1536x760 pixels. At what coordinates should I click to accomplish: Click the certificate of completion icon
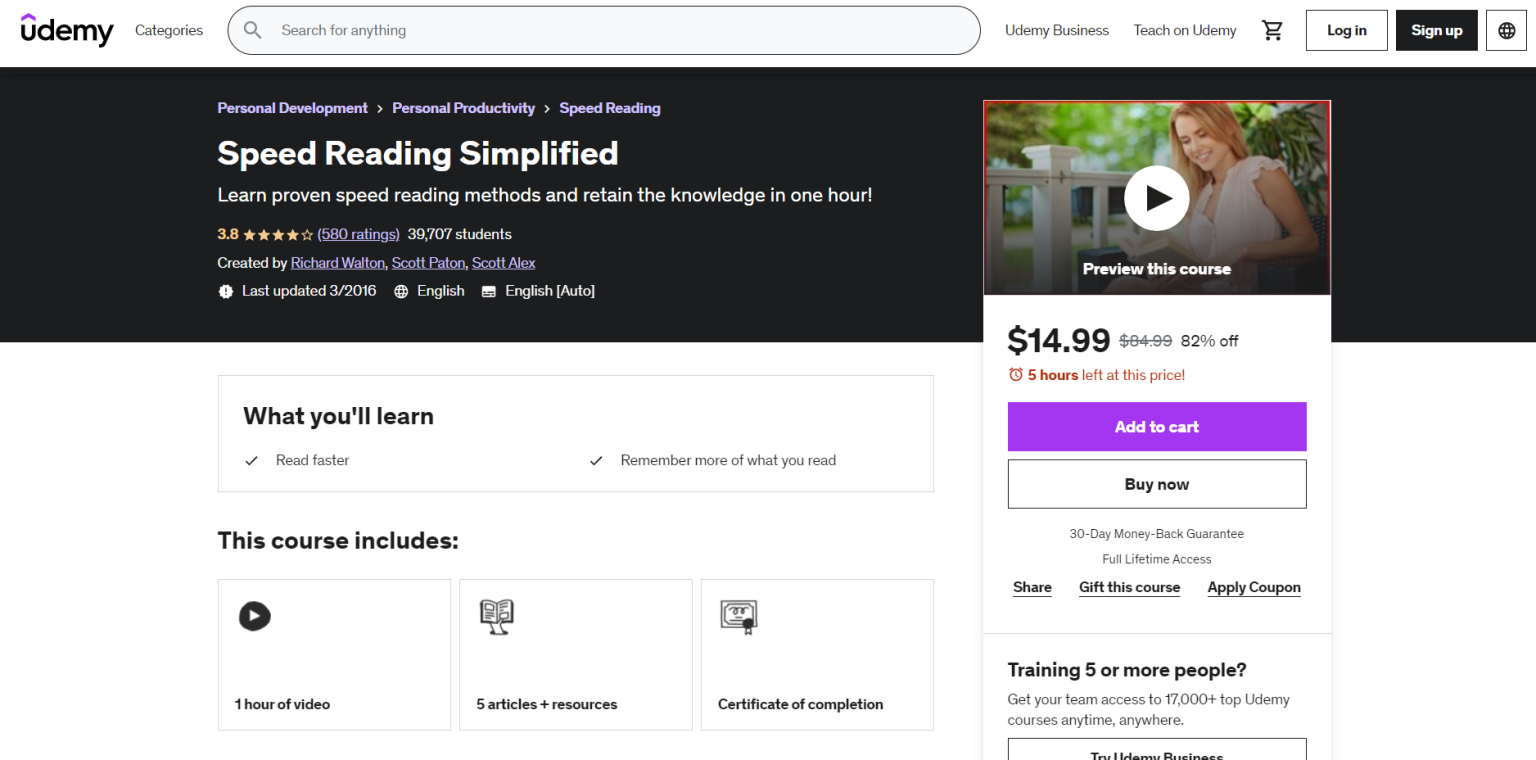point(739,616)
